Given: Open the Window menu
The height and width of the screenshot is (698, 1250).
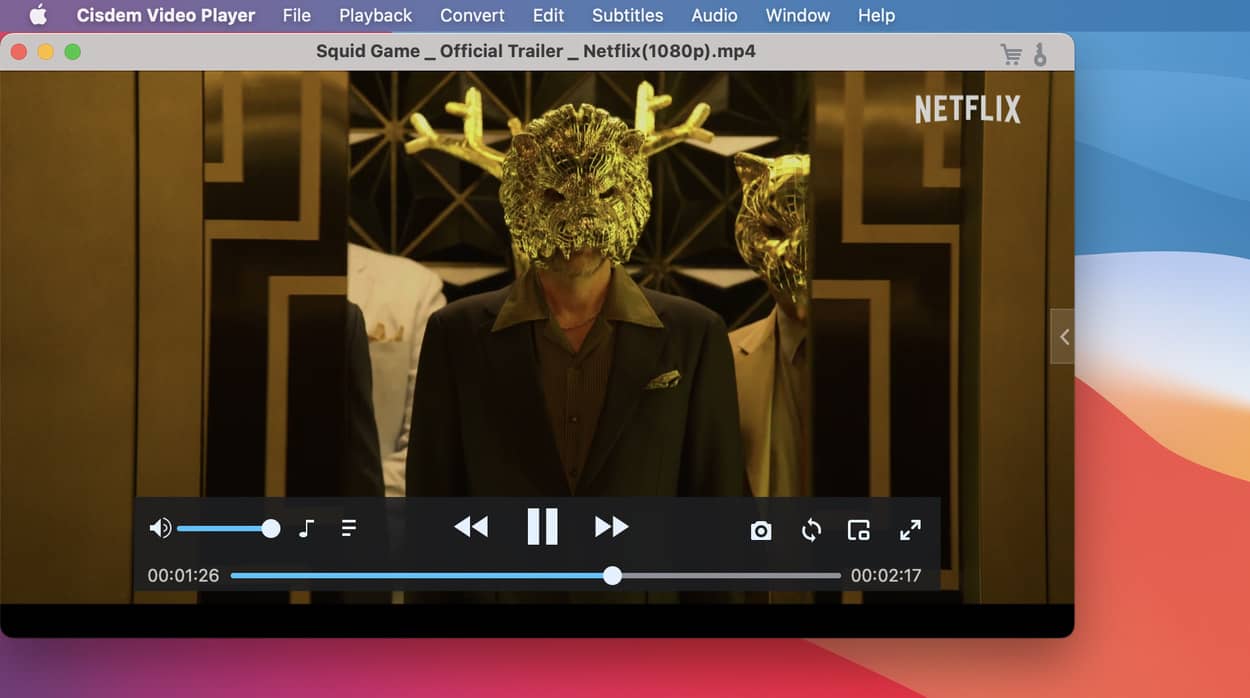Looking at the screenshot, I should tap(797, 15).
